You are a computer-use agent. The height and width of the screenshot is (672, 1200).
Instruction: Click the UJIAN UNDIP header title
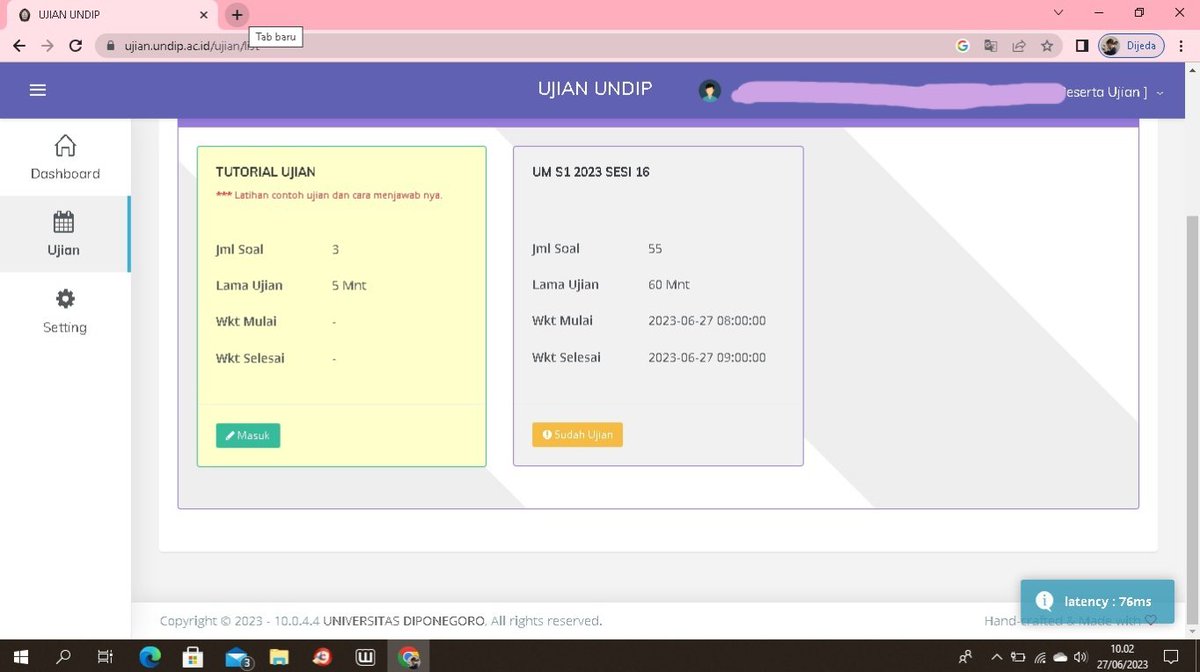tap(595, 89)
